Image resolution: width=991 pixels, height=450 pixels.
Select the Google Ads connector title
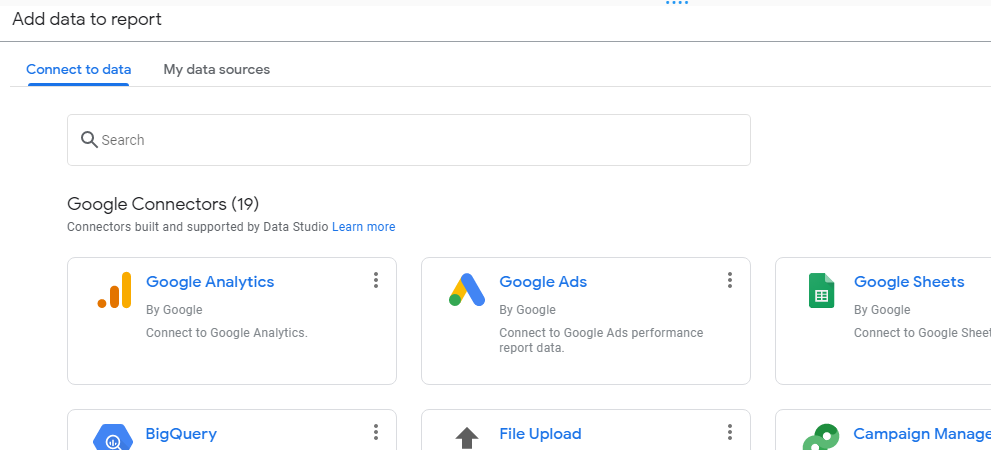coord(543,282)
